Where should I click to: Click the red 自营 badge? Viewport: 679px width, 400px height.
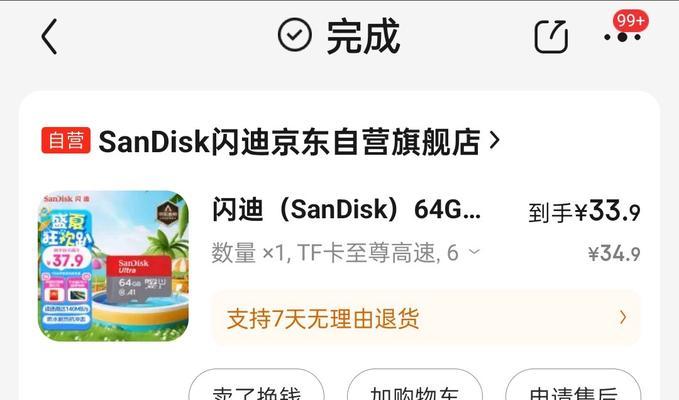click(x=66, y=140)
